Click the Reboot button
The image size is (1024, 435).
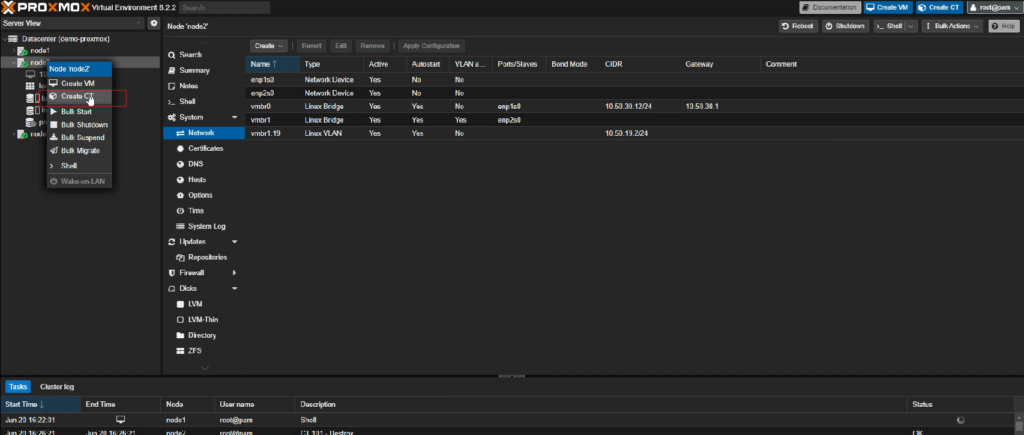(x=798, y=26)
